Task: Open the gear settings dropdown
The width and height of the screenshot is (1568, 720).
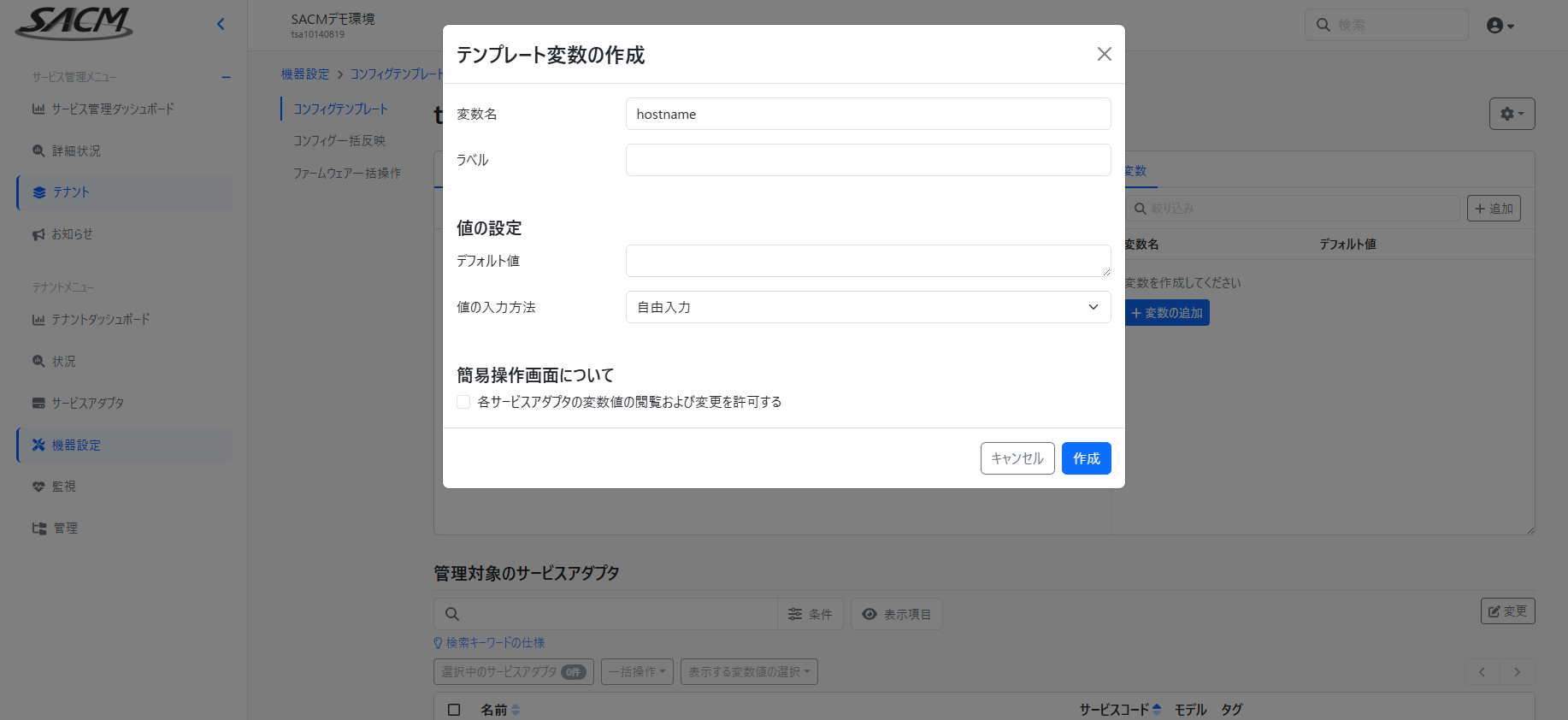Action: [x=1512, y=114]
